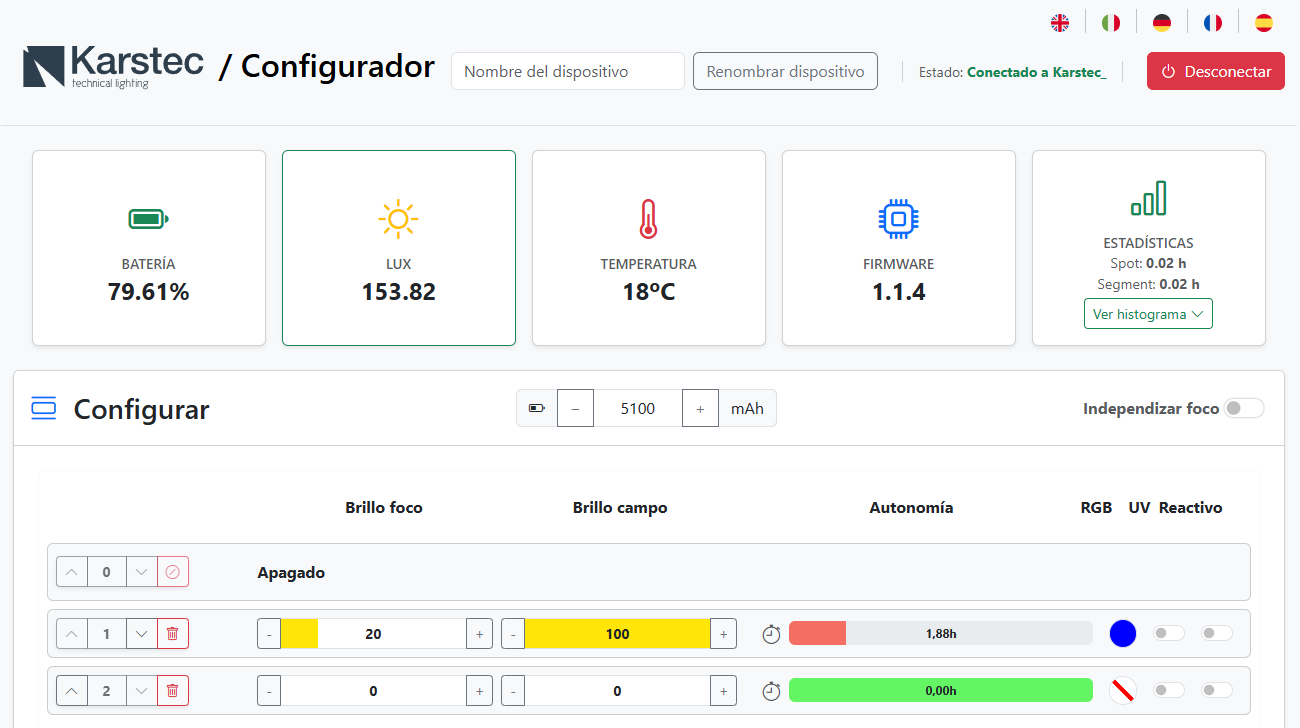The height and width of the screenshot is (728, 1300).
Task: Click Renombrar dispositivo
Action: click(x=785, y=71)
